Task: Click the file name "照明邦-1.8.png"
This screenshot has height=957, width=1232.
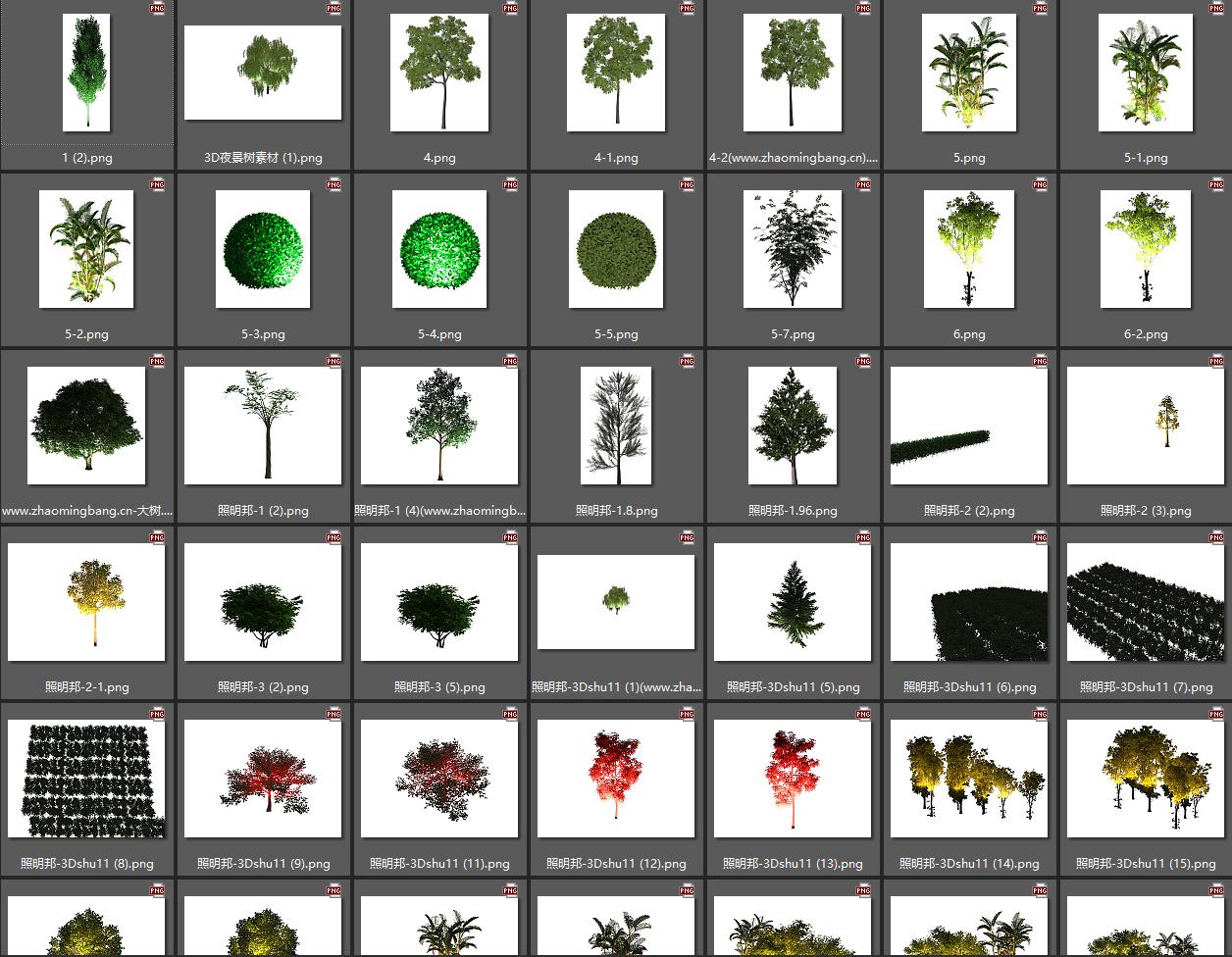Action: pyautogui.click(x=616, y=511)
